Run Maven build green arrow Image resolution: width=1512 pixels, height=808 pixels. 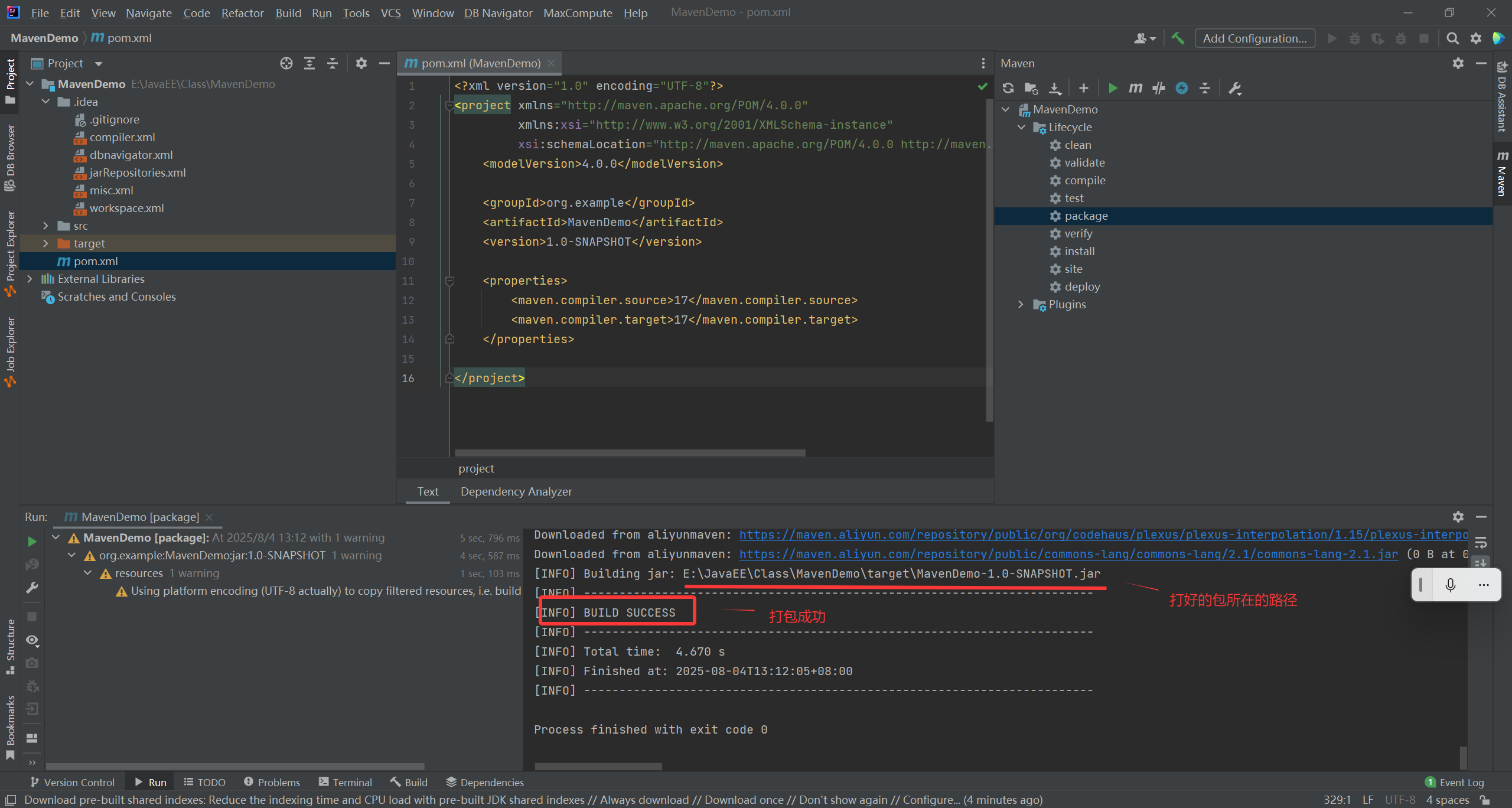tap(1113, 88)
